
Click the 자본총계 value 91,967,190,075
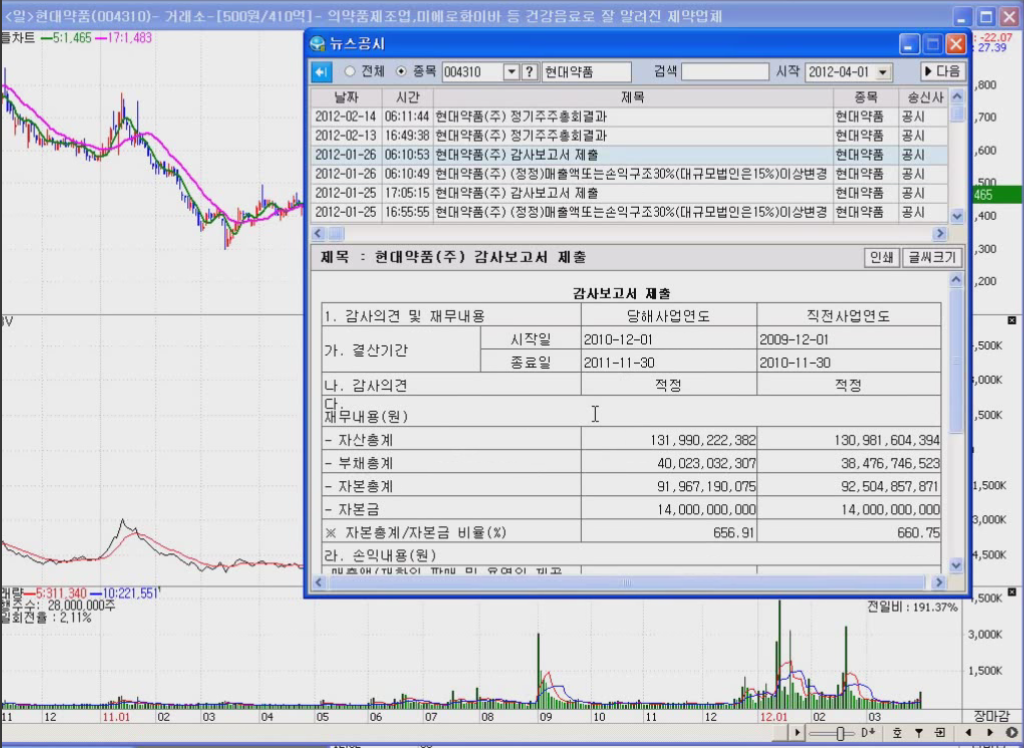click(707, 487)
